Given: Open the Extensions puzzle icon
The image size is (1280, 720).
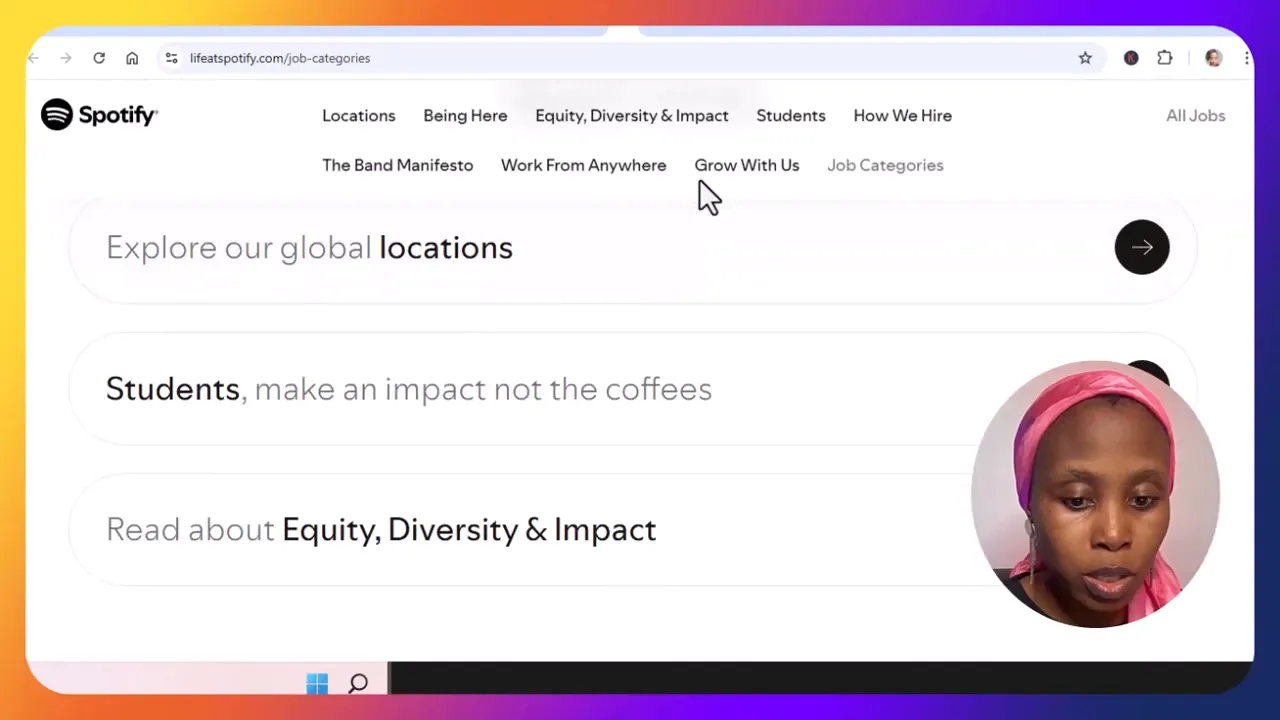Looking at the screenshot, I should pos(1165,58).
